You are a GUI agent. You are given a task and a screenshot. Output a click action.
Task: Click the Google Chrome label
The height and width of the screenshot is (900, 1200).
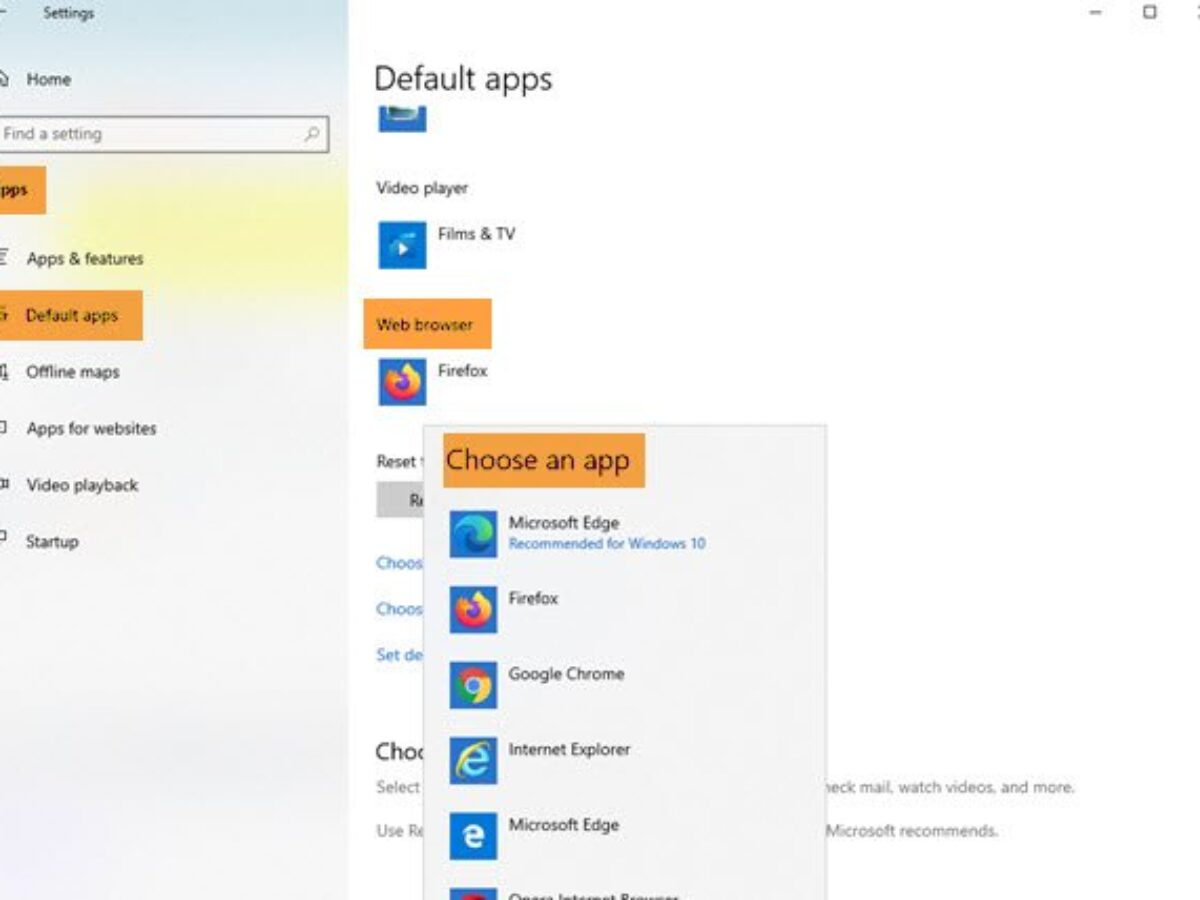(x=566, y=674)
